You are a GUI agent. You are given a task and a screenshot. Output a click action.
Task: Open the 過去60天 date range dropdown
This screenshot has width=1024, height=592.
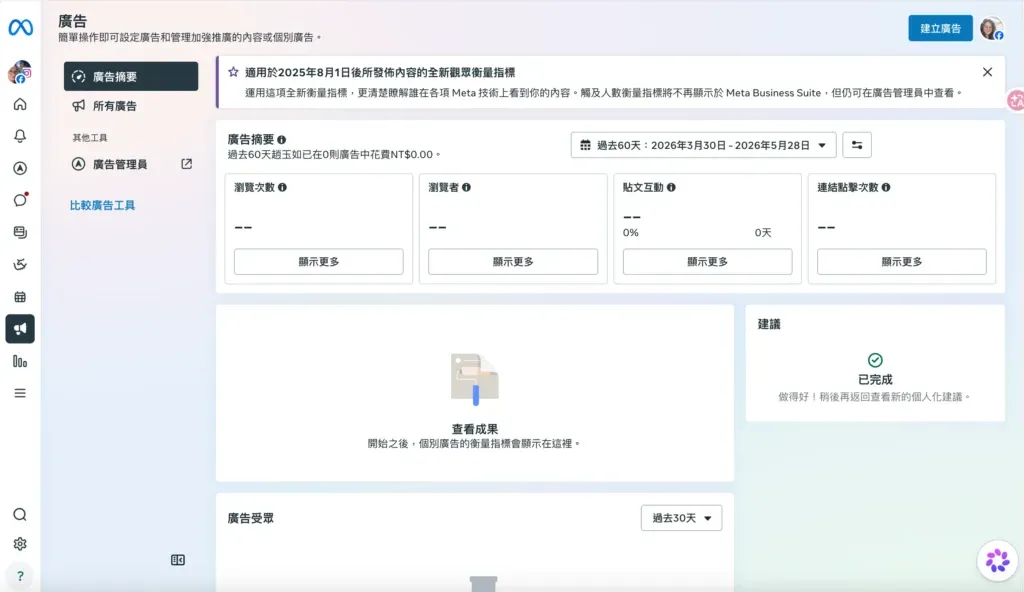click(x=703, y=145)
